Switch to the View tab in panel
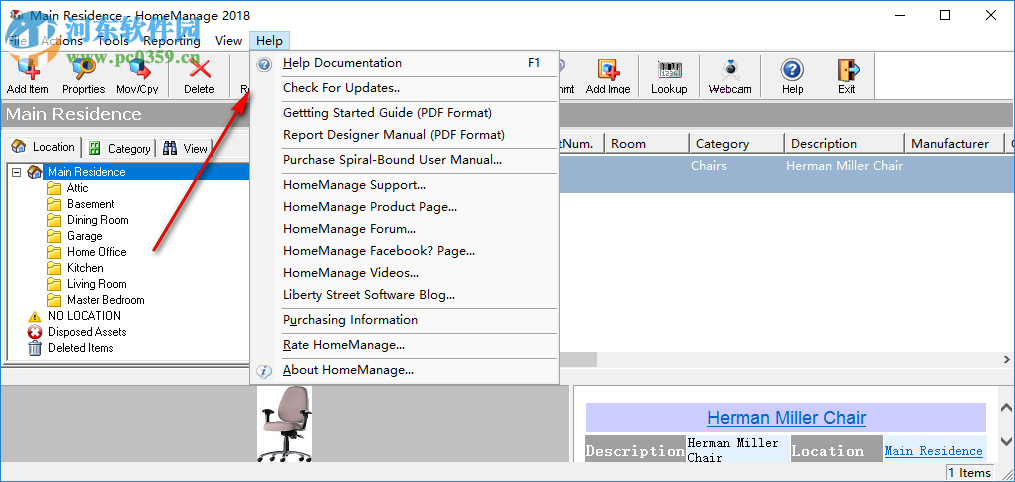 point(186,149)
